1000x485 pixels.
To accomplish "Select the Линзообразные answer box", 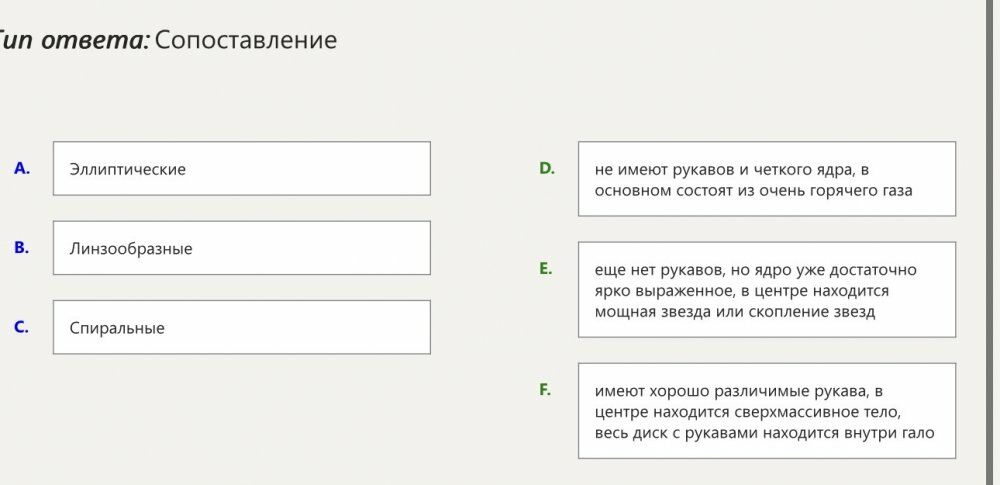I will 241,248.
